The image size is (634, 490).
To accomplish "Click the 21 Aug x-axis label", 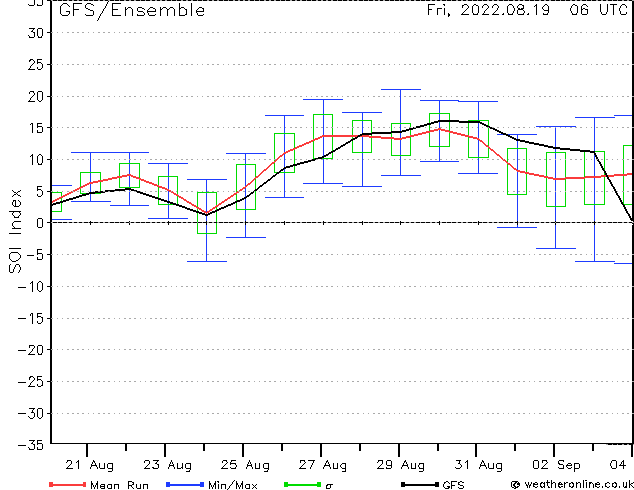I will point(89,465).
